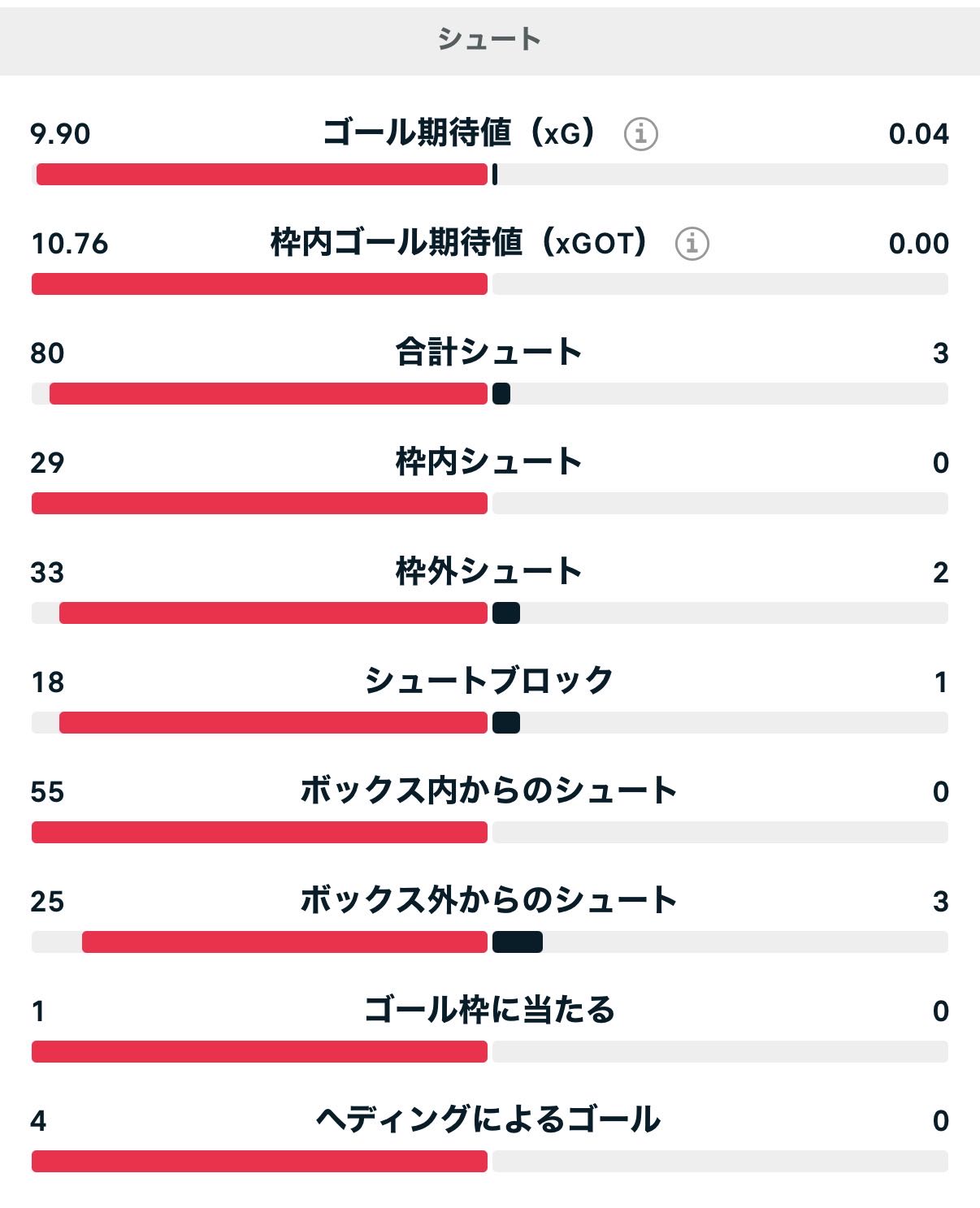
Task: Click the home total shots value 80
Action: [x=47, y=353]
